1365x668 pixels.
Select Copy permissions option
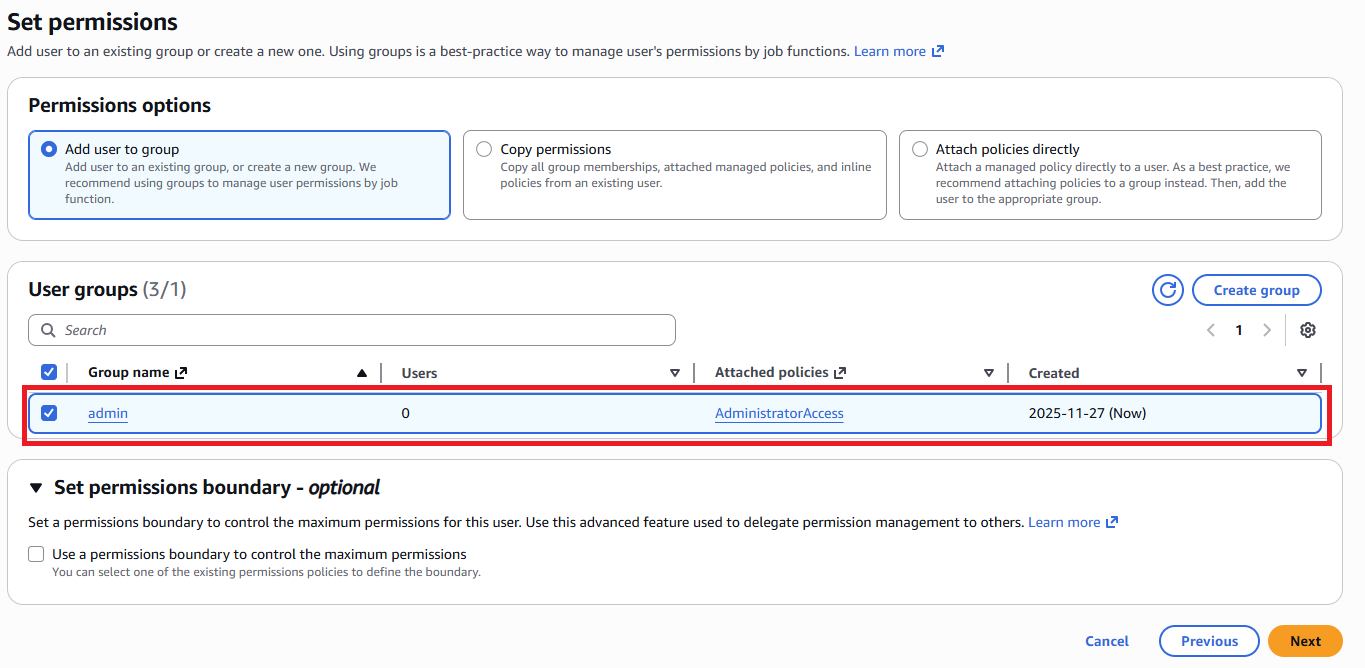[485, 149]
